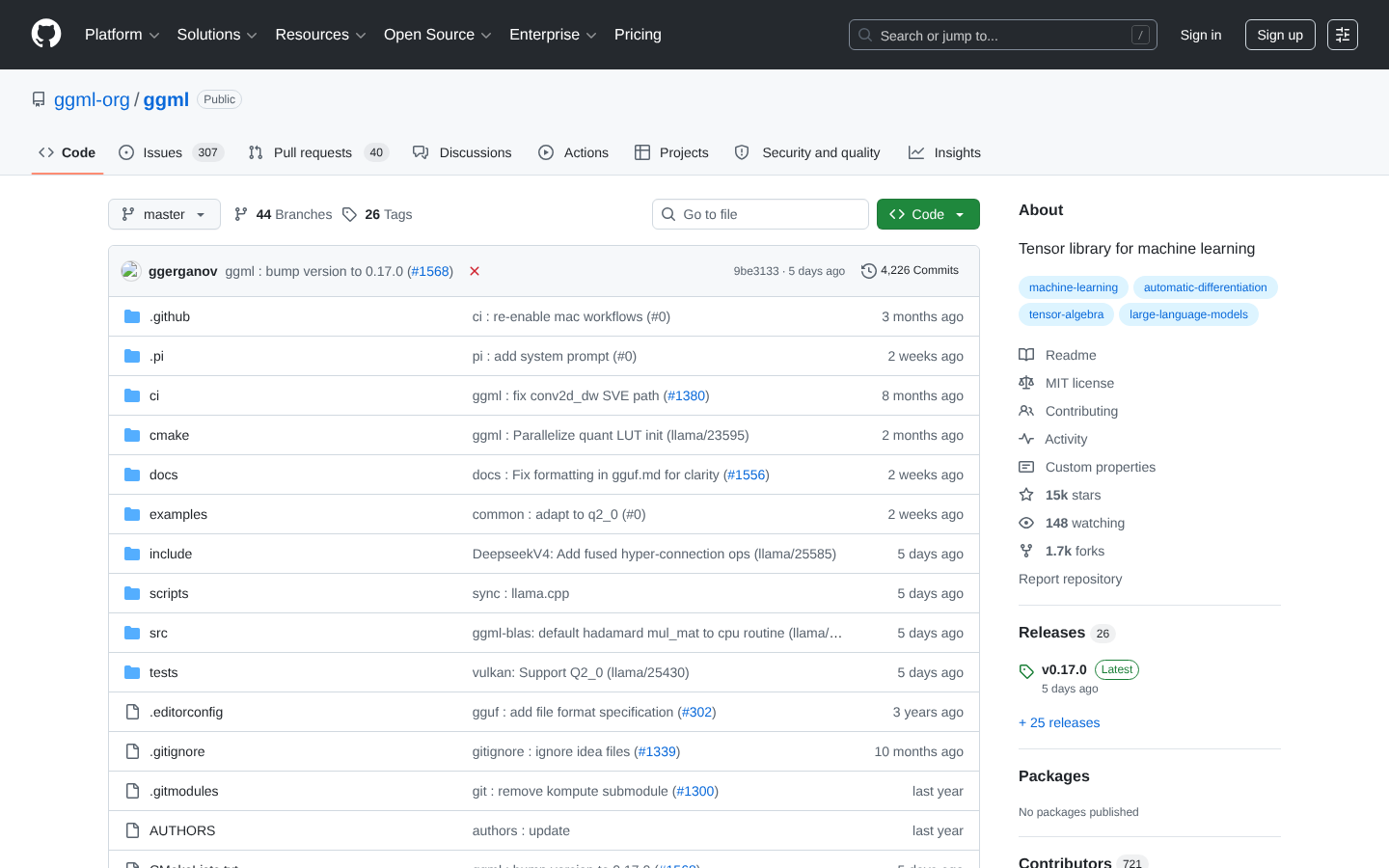This screenshot has width=1389, height=868.
Task: Click the MIT license scale icon
Action: pos(1026,383)
